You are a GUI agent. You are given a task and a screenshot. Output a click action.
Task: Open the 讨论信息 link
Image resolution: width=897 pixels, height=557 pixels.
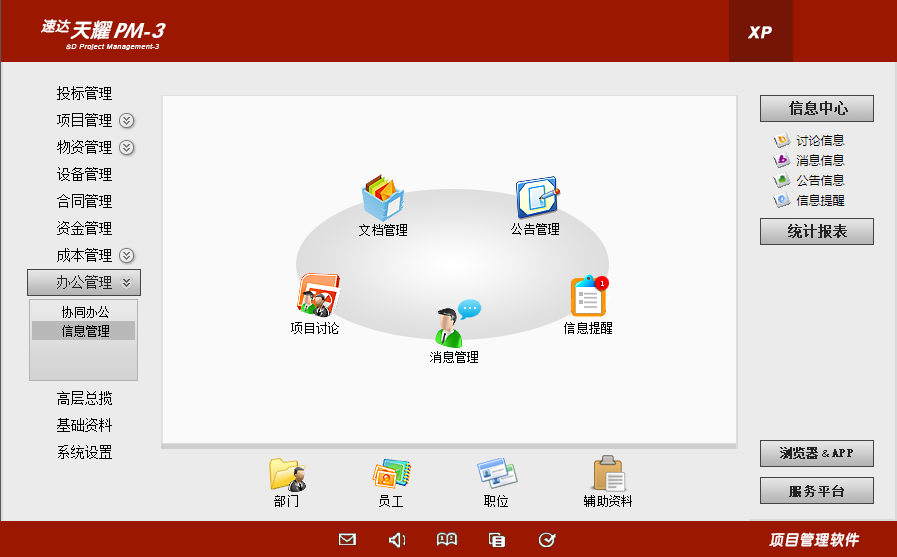(x=819, y=141)
